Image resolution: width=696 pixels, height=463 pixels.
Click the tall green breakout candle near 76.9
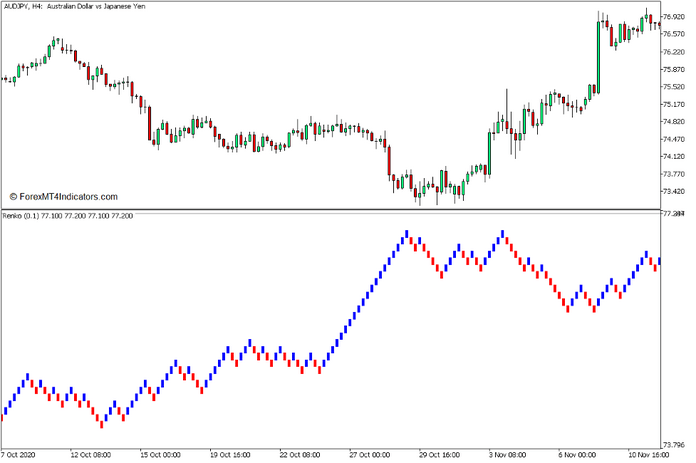pos(598,57)
